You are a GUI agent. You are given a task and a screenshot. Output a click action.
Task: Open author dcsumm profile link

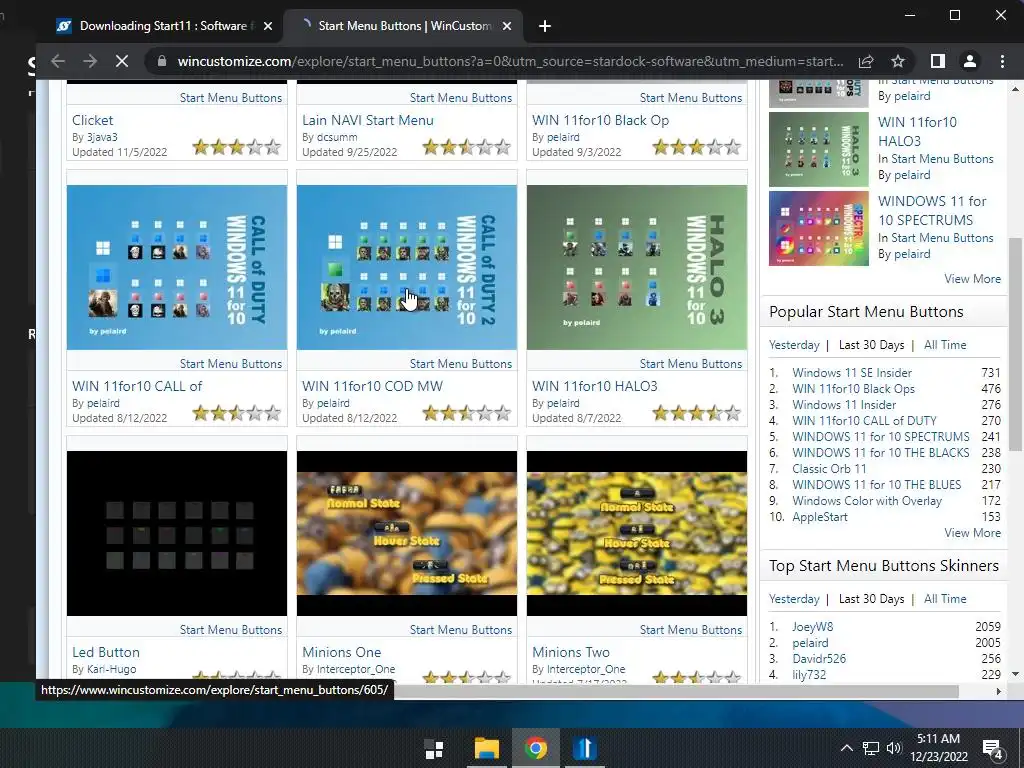tap(337, 137)
